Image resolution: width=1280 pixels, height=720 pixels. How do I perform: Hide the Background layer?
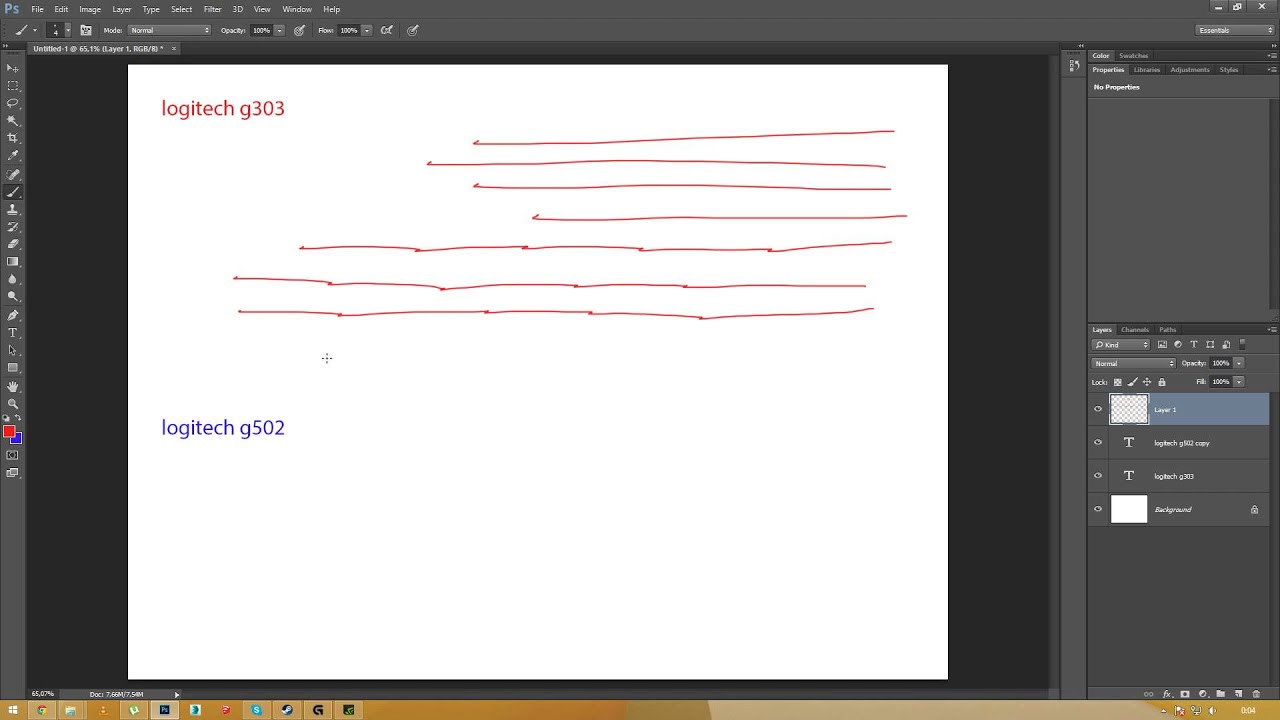tap(1098, 509)
